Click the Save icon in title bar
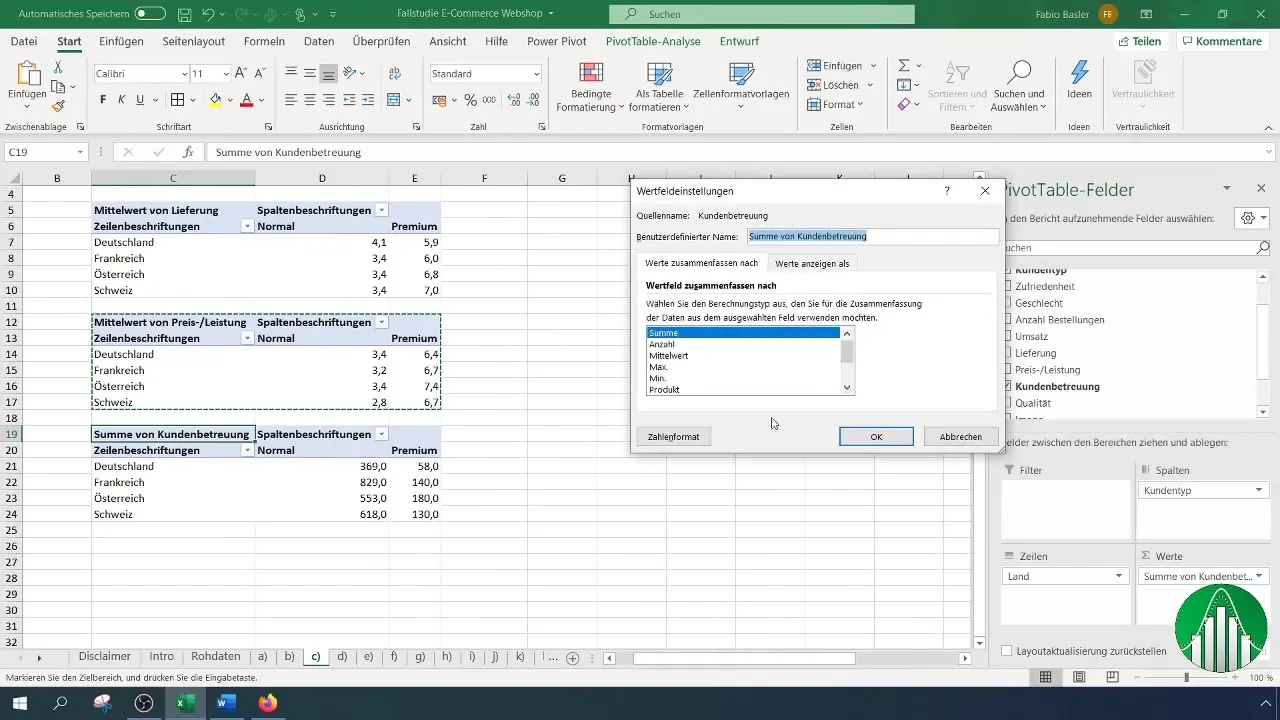 185,15
